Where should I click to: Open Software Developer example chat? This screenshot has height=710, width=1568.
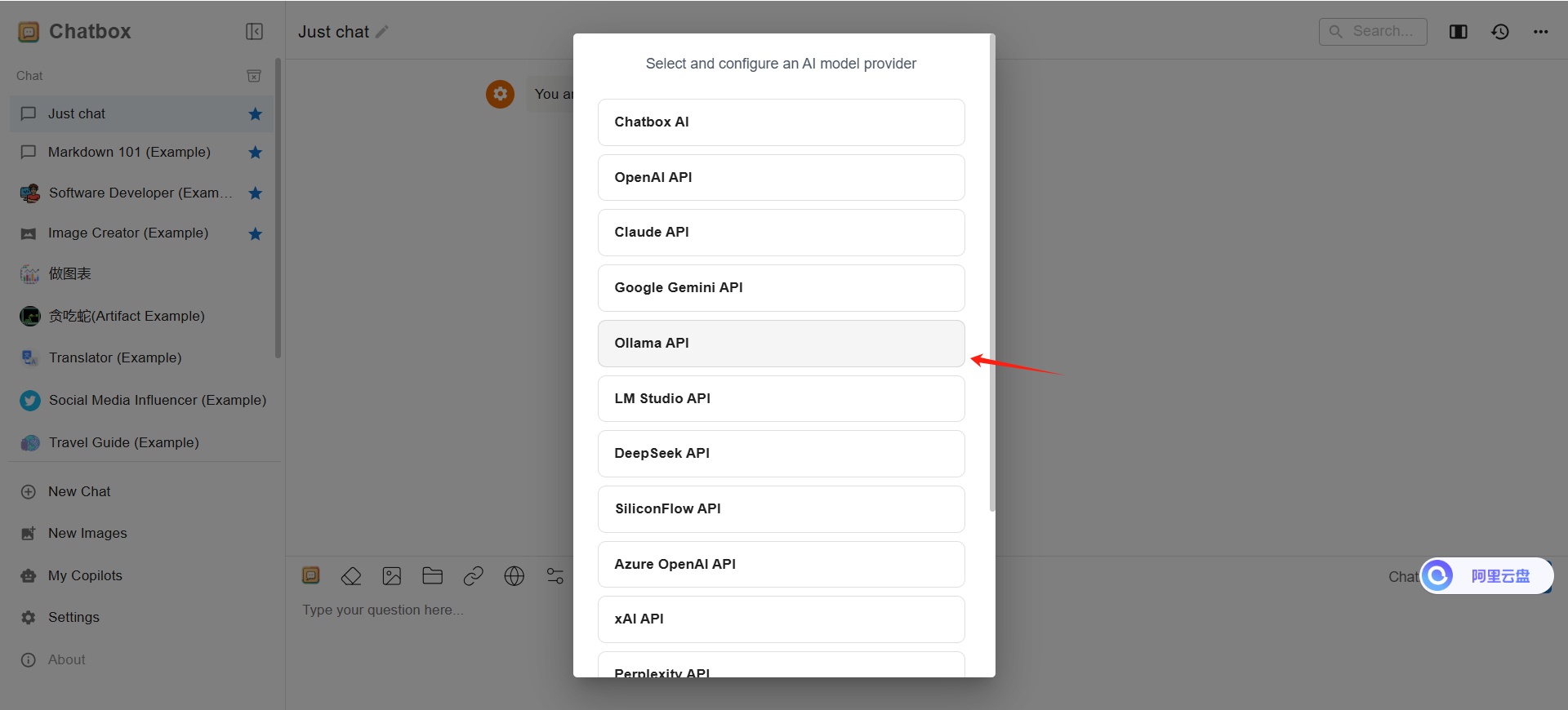141,193
